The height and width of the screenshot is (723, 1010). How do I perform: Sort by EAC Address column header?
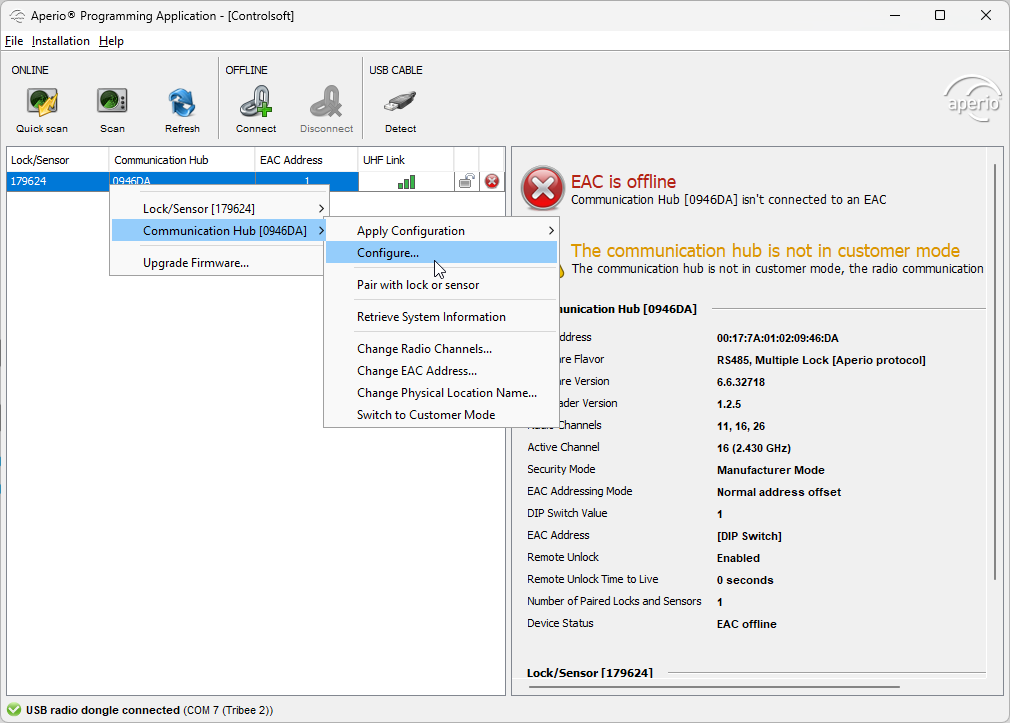coord(306,160)
